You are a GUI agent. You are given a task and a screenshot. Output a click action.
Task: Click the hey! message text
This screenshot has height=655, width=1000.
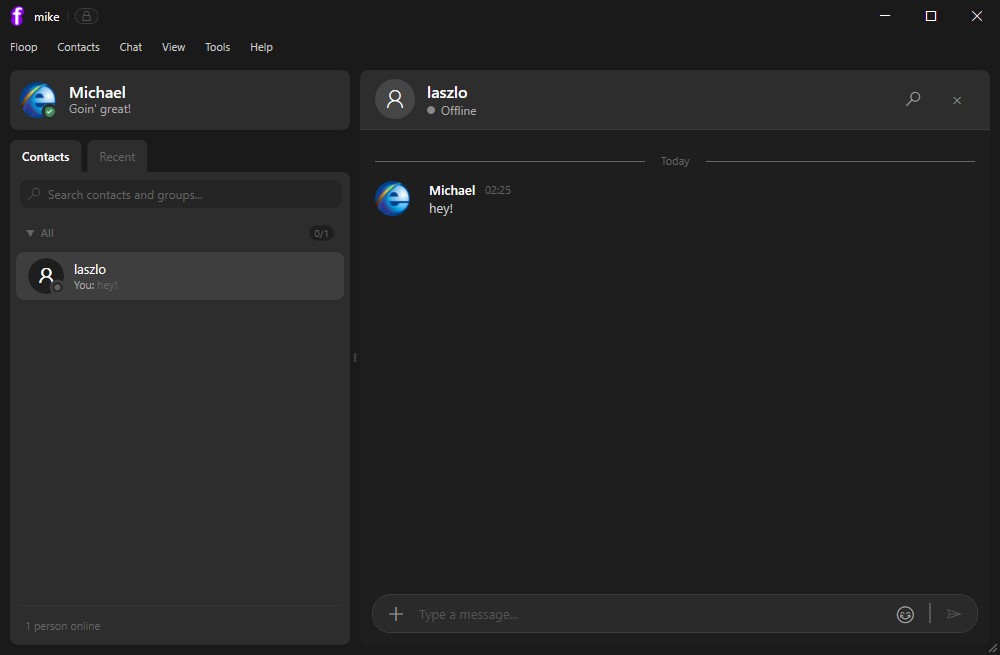pyautogui.click(x=441, y=209)
